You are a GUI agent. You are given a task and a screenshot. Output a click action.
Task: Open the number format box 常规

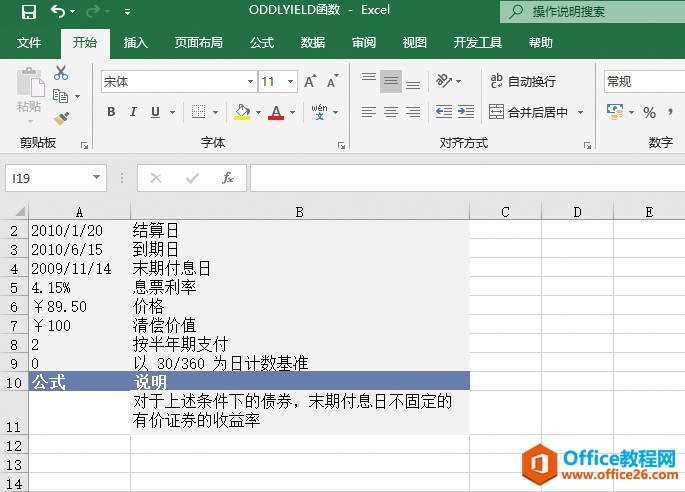pyautogui.click(x=644, y=82)
